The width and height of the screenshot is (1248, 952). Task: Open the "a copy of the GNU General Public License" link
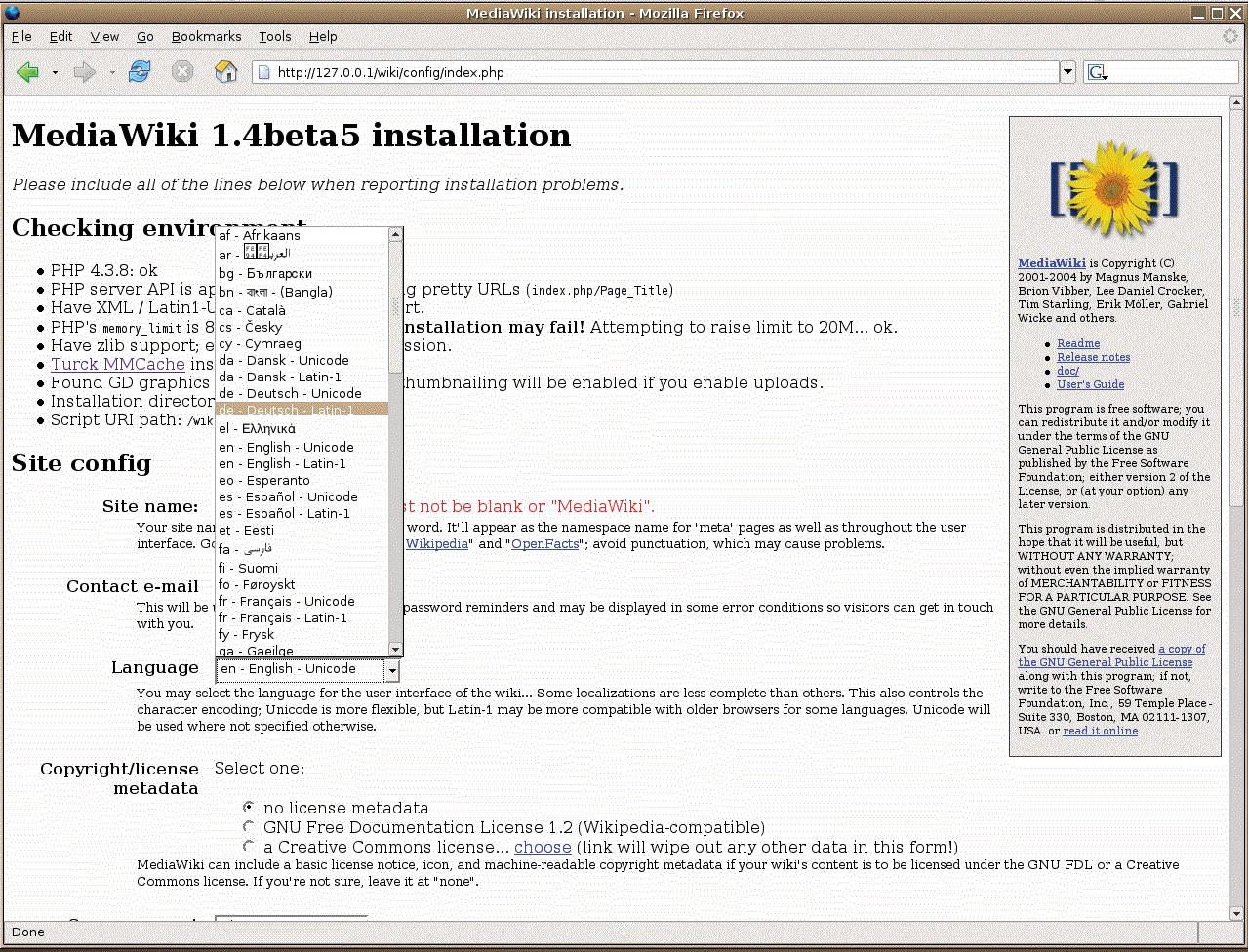click(x=1111, y=655)
